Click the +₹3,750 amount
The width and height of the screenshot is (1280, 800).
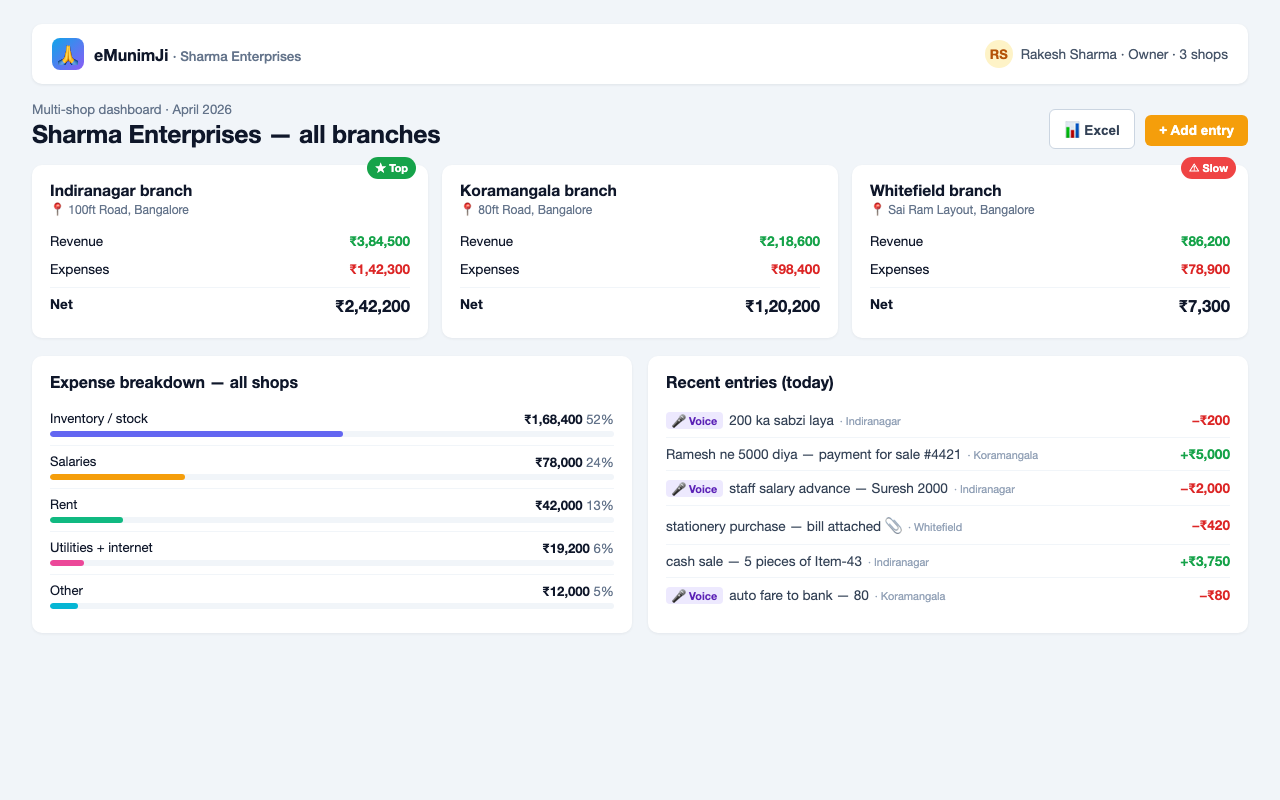(x=1205, y=562)
